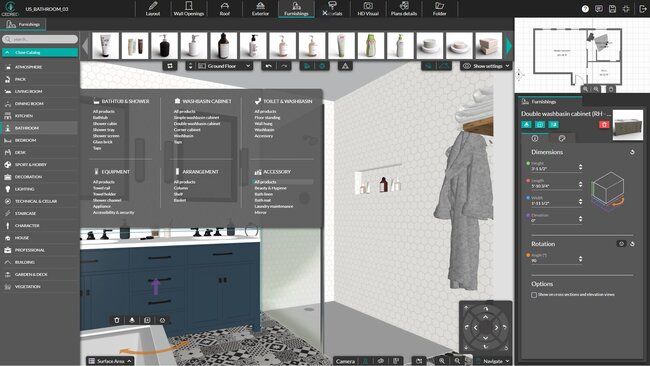Click the redo arrow button
The width and height of the screenshot is (650, 366).
point(284,66)
